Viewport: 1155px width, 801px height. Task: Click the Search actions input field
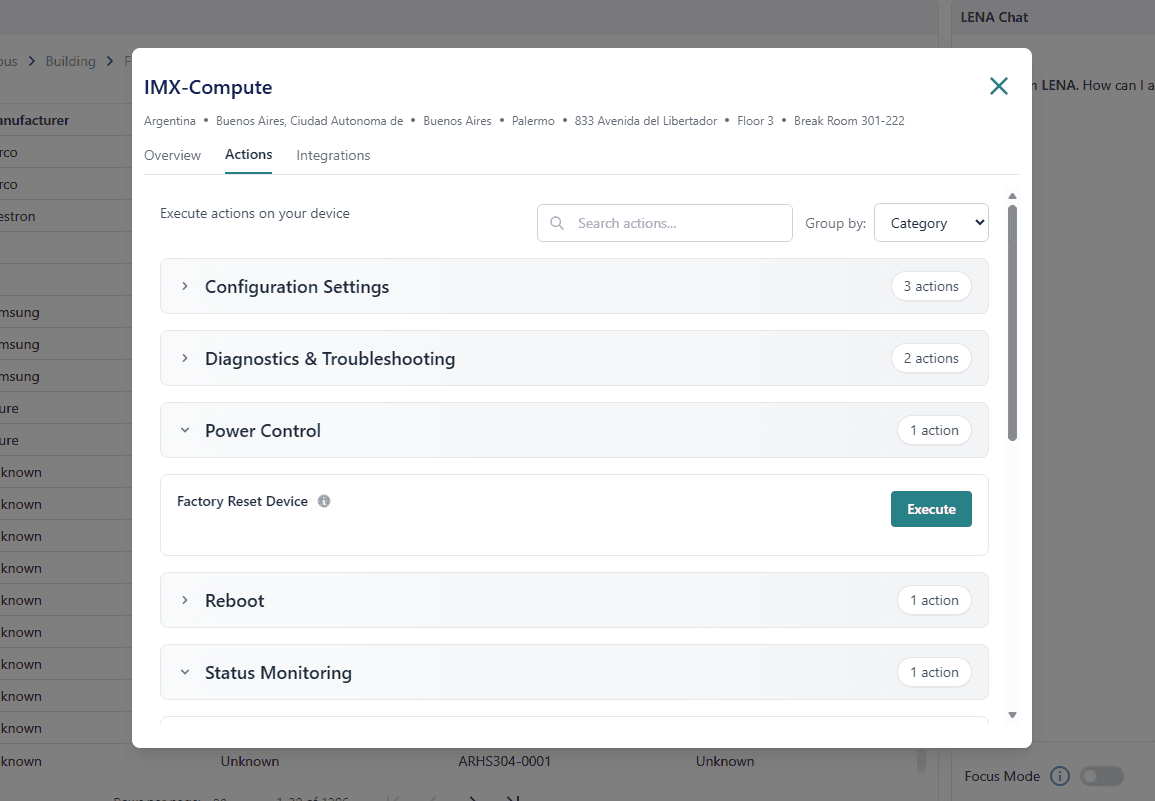tap(664, 223)
